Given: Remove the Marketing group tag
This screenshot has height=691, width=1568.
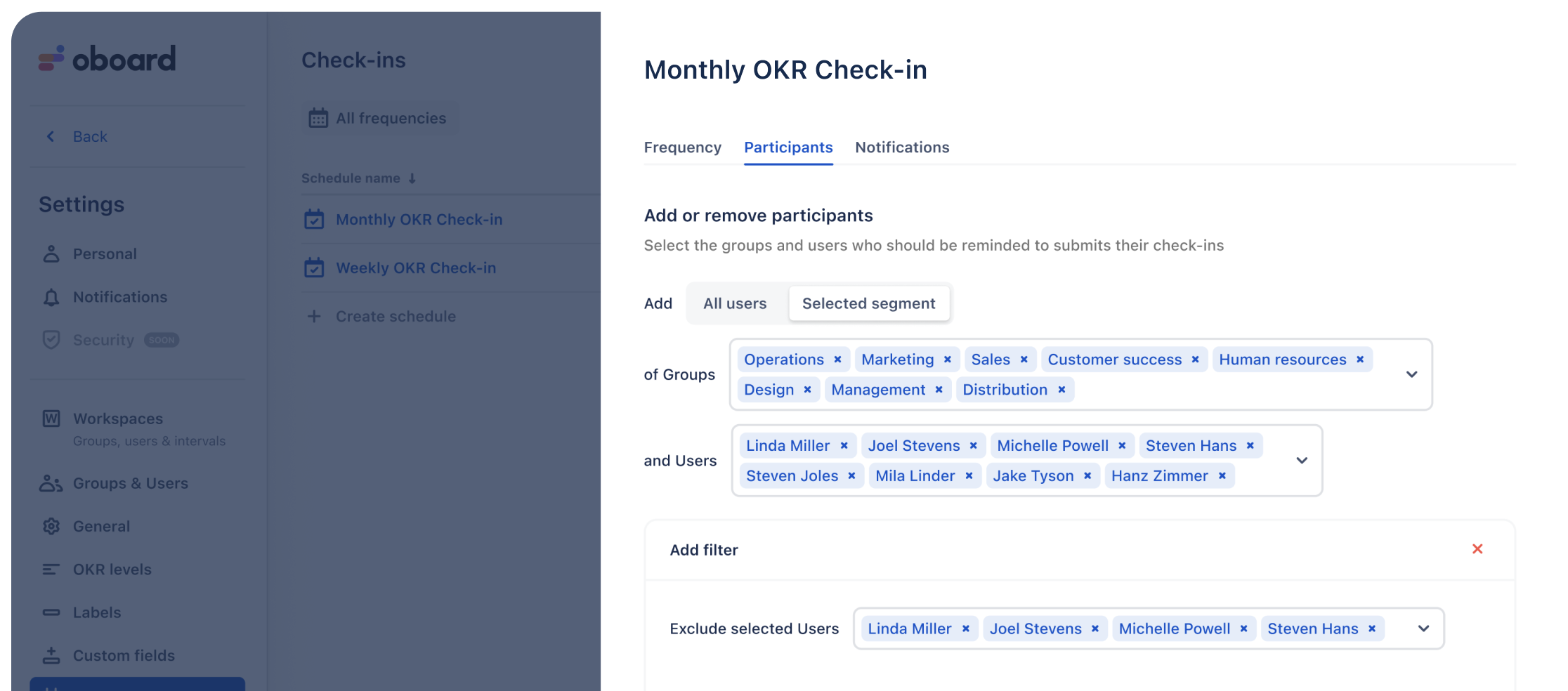Looking at the screenshot, I should point(947,360).
